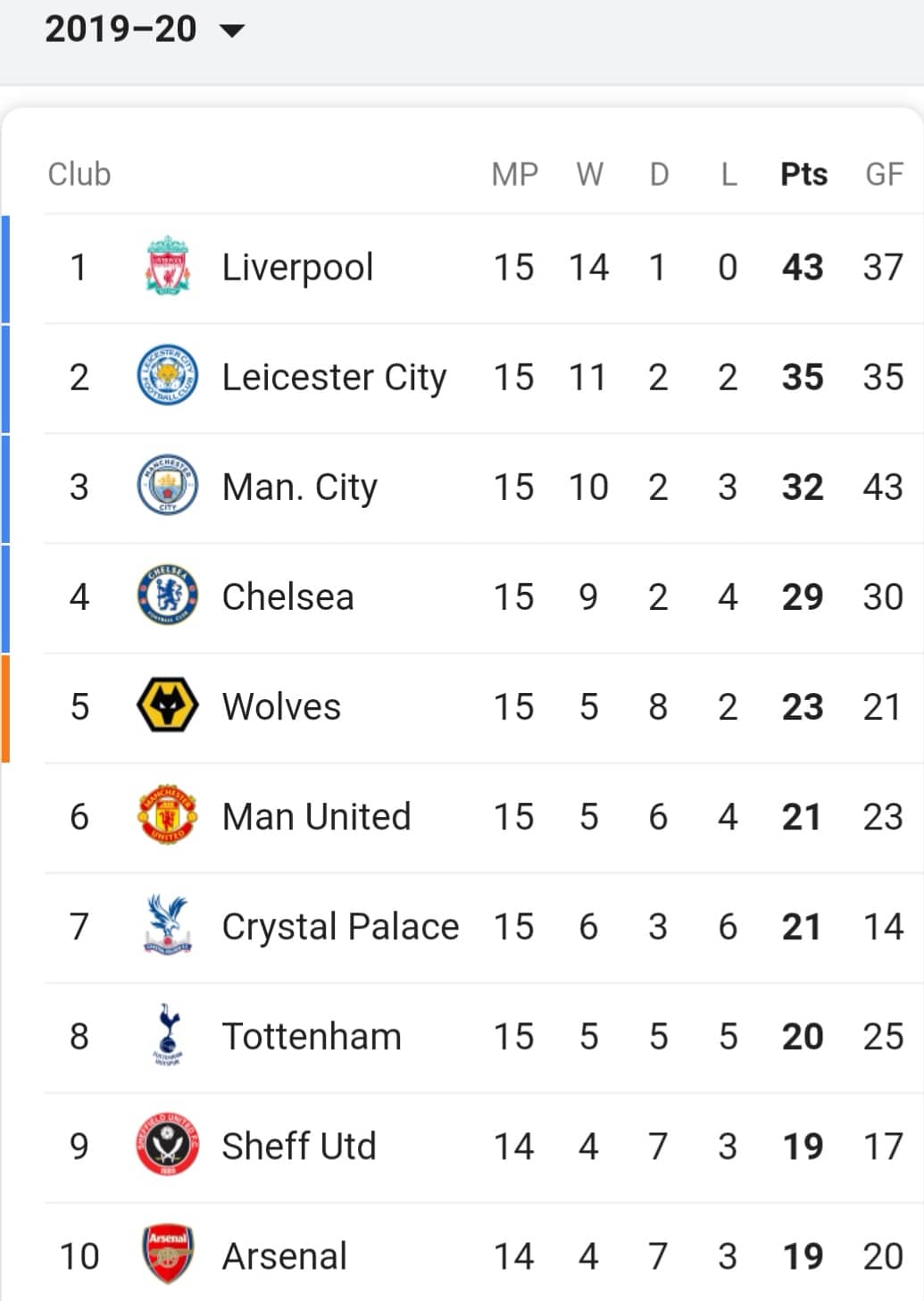924x1301 pixels.
Task: Open the Liverpool team name link
Action: coord(297,268)
